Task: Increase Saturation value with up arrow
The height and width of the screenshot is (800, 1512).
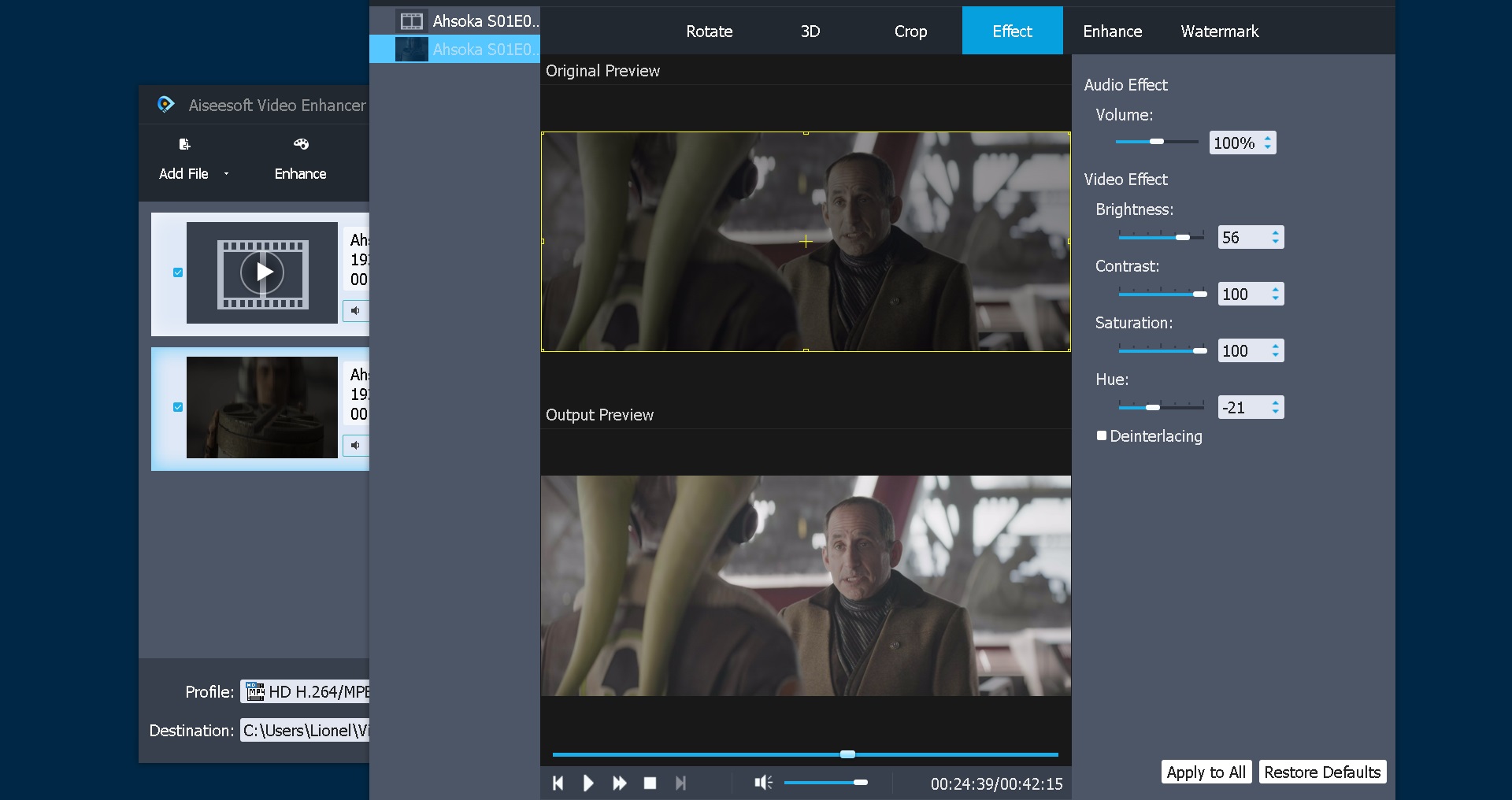Action: [x=1276, y=346]
